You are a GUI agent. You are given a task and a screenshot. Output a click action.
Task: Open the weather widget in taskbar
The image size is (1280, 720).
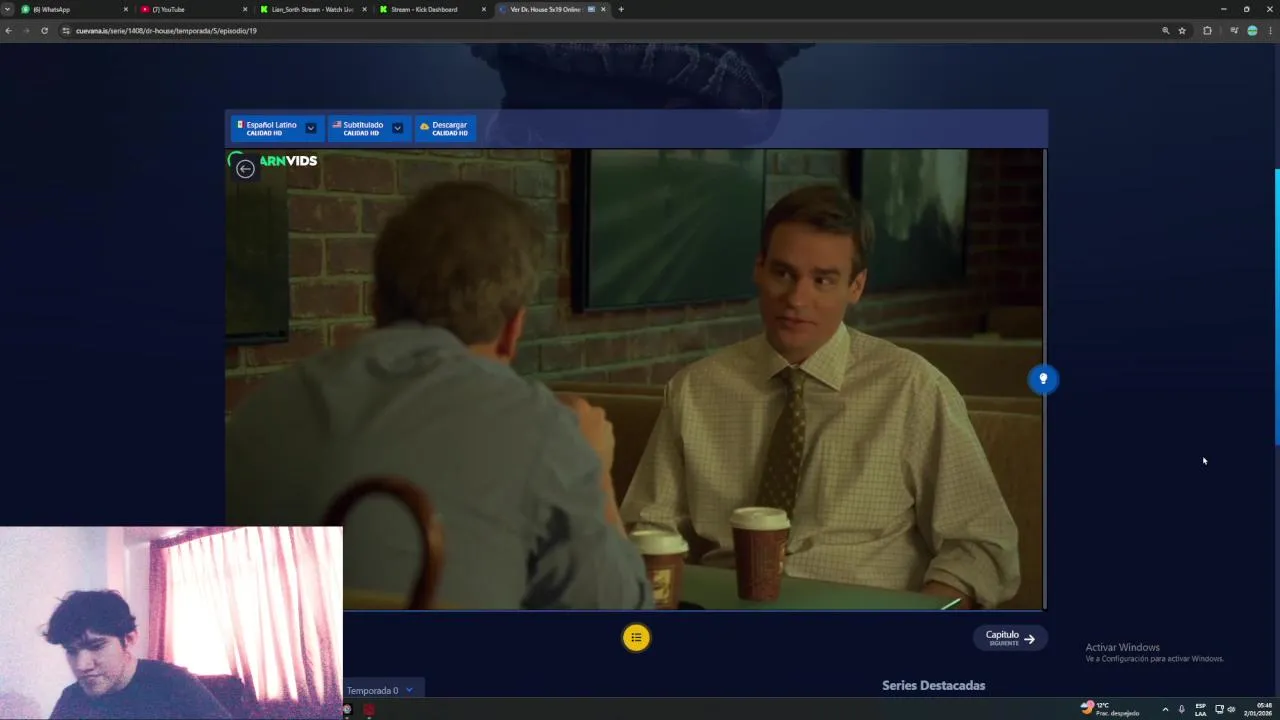coord(1109,708)
